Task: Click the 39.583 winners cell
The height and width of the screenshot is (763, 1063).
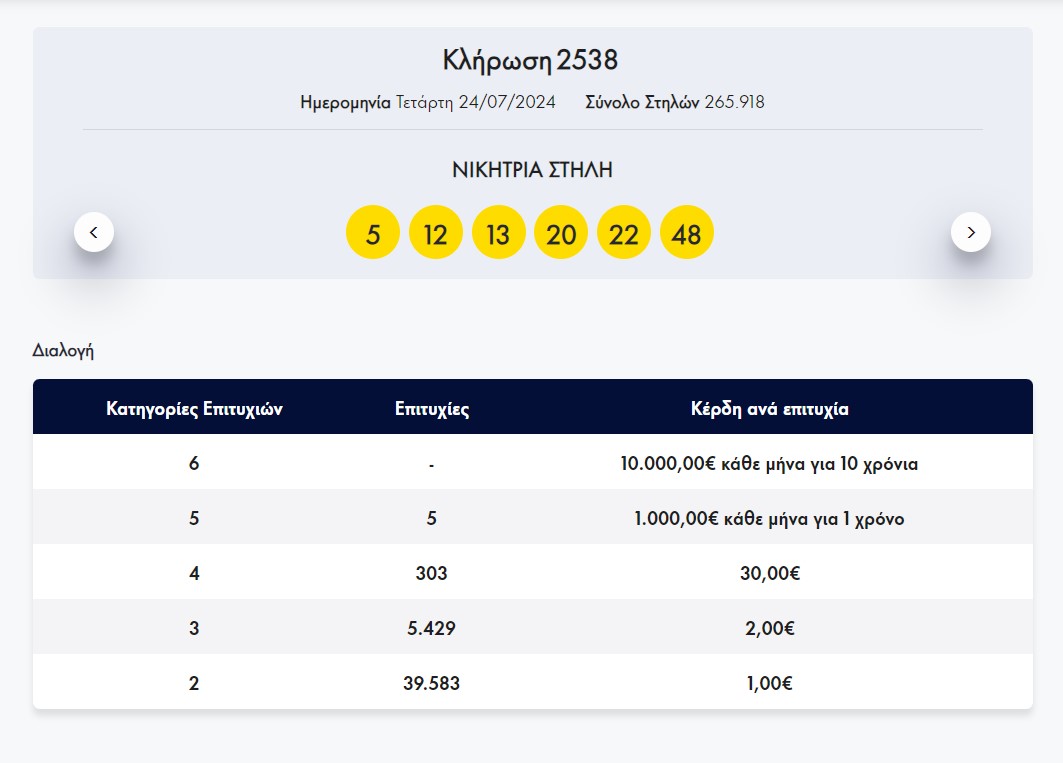Action: pos(432,684)
